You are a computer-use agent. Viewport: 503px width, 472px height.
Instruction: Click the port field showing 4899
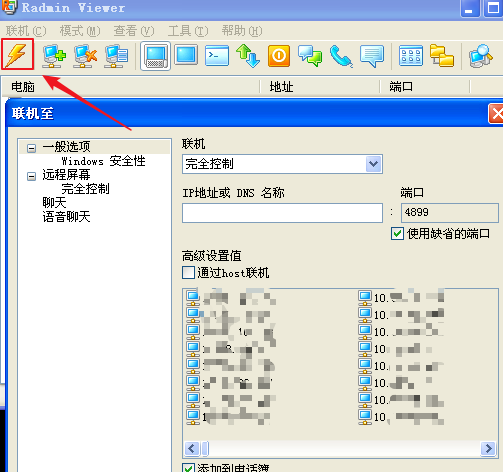[450, 213]
